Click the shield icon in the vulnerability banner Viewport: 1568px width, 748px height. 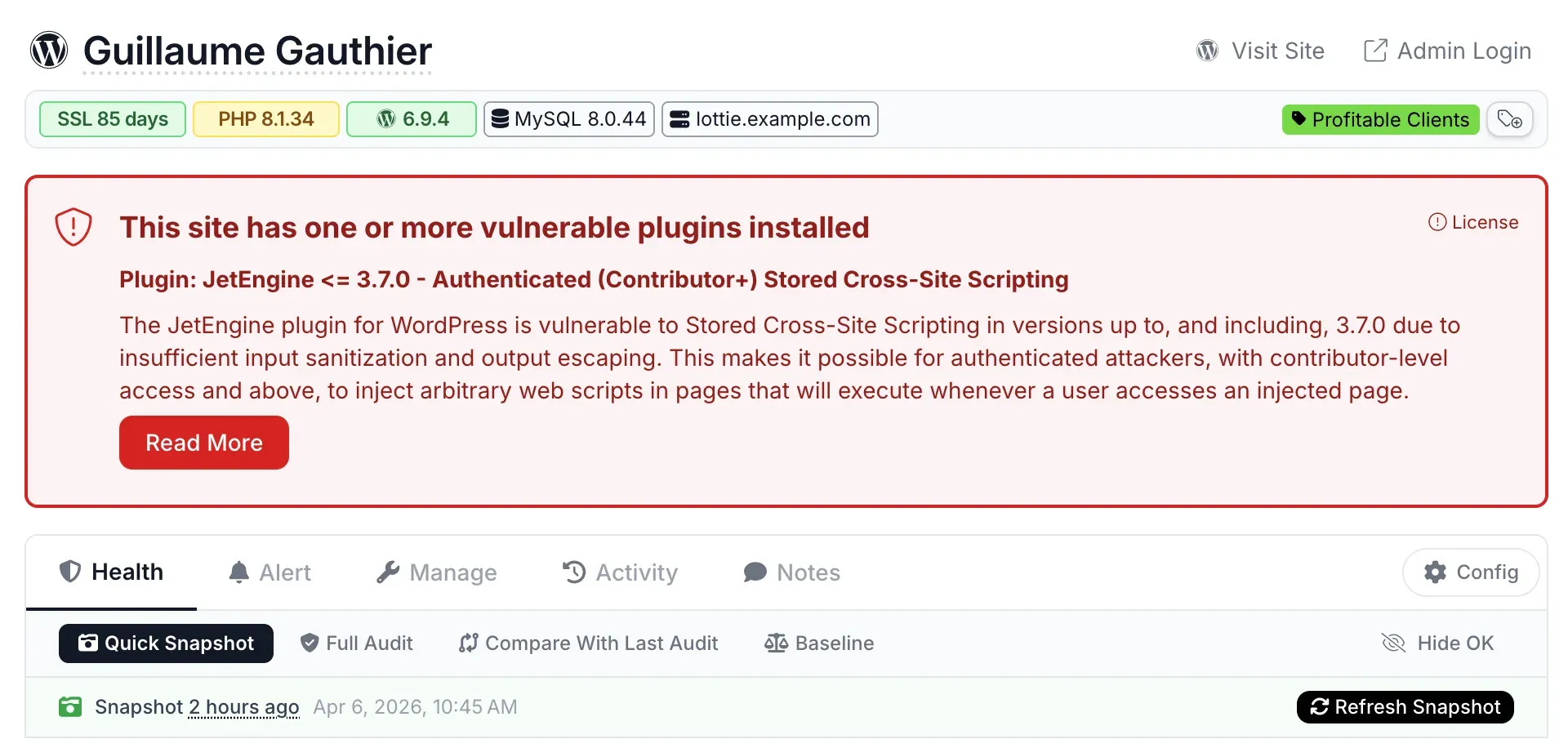(x=73, y=226)
